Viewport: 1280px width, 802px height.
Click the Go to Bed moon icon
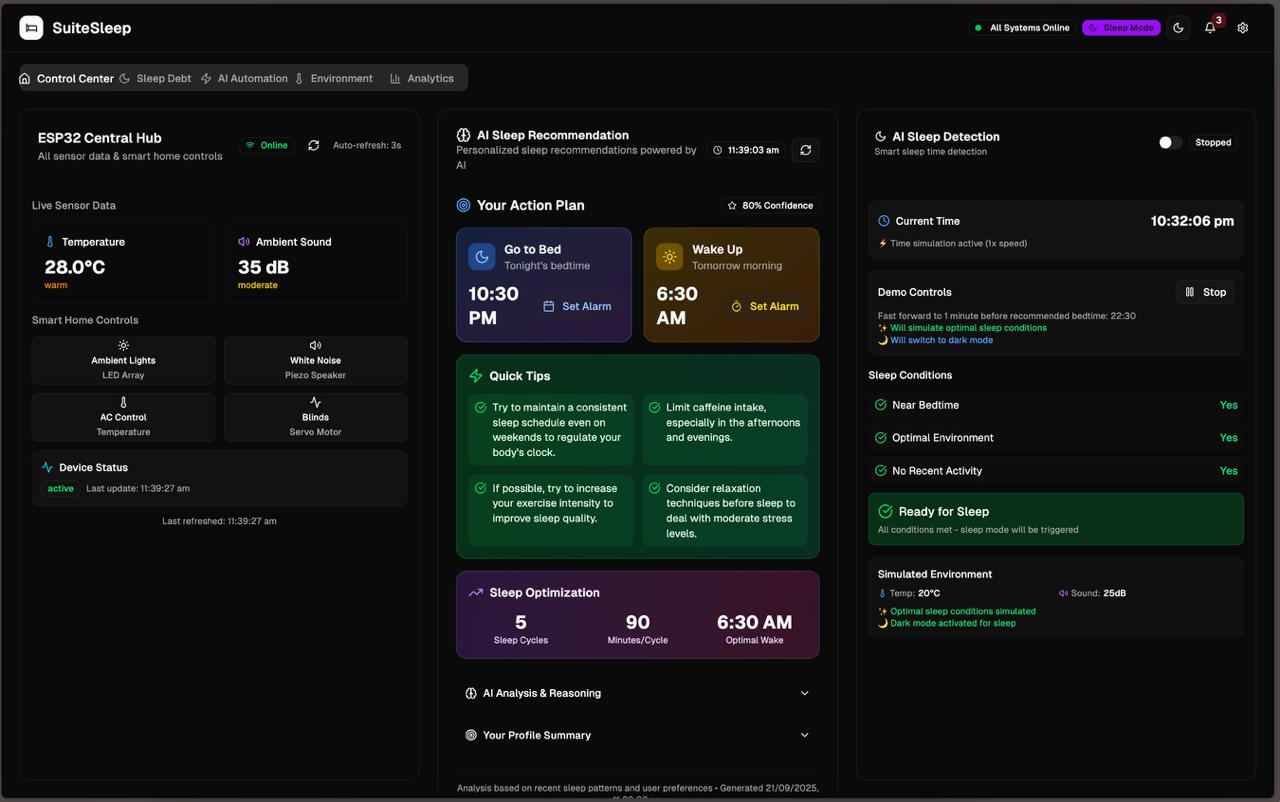pyautogui.click(x=482, y=257)
